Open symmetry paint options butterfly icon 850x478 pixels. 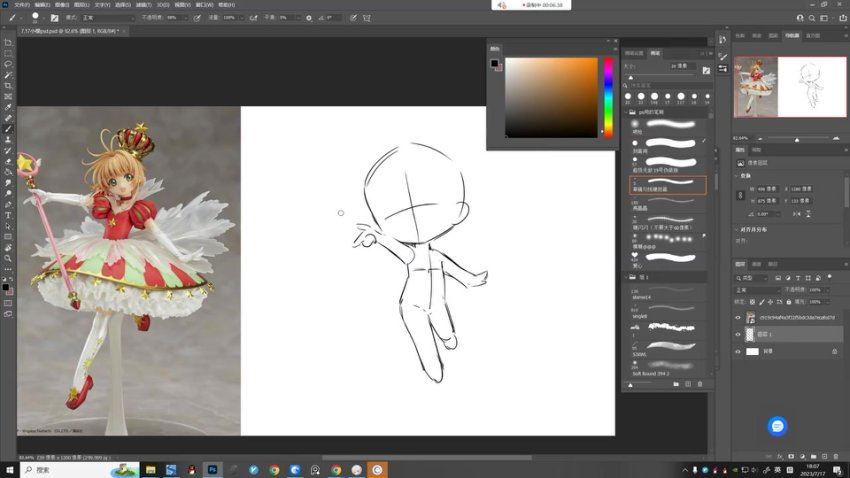coord(366,18)
